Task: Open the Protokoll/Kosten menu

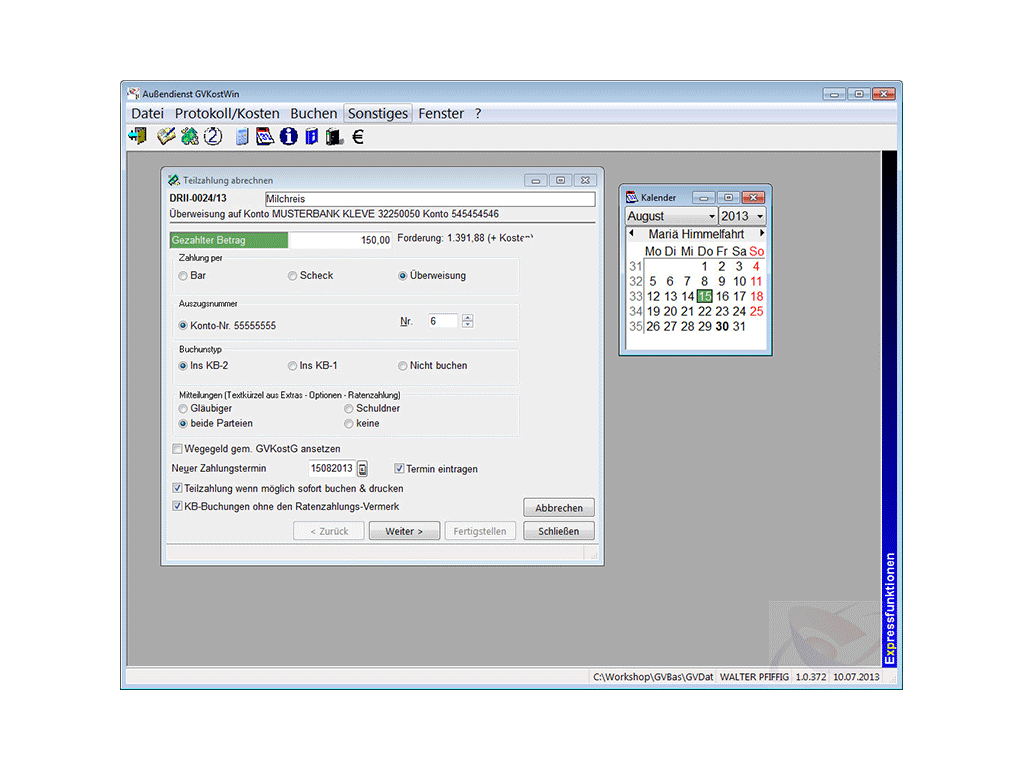Action: (227, 114)
